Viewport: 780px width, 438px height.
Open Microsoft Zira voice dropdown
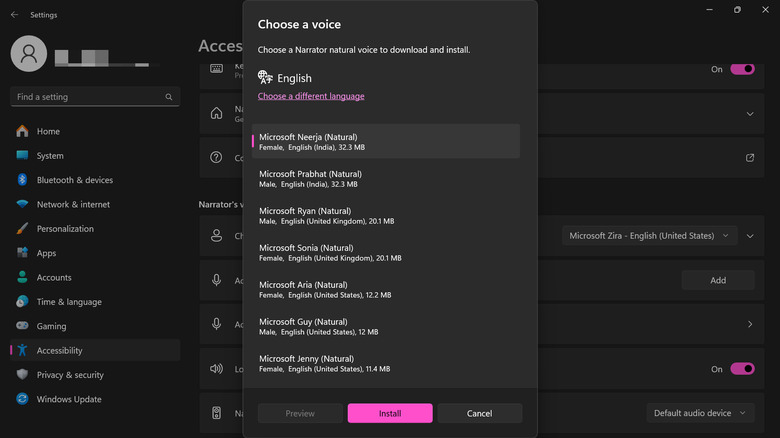649,236
